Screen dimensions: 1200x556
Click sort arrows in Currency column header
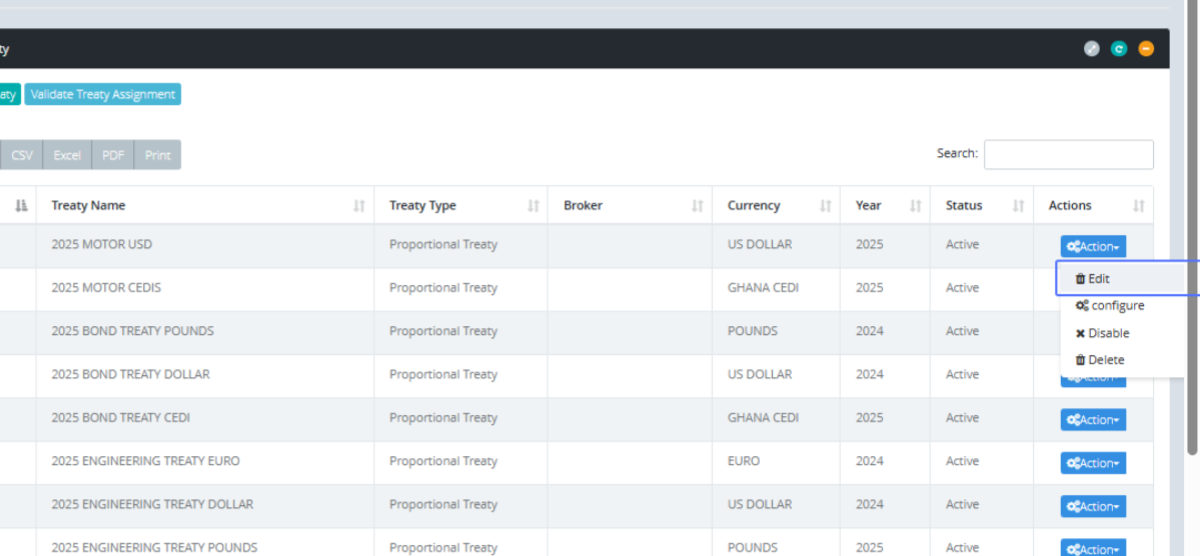click(x=825, y=206)
